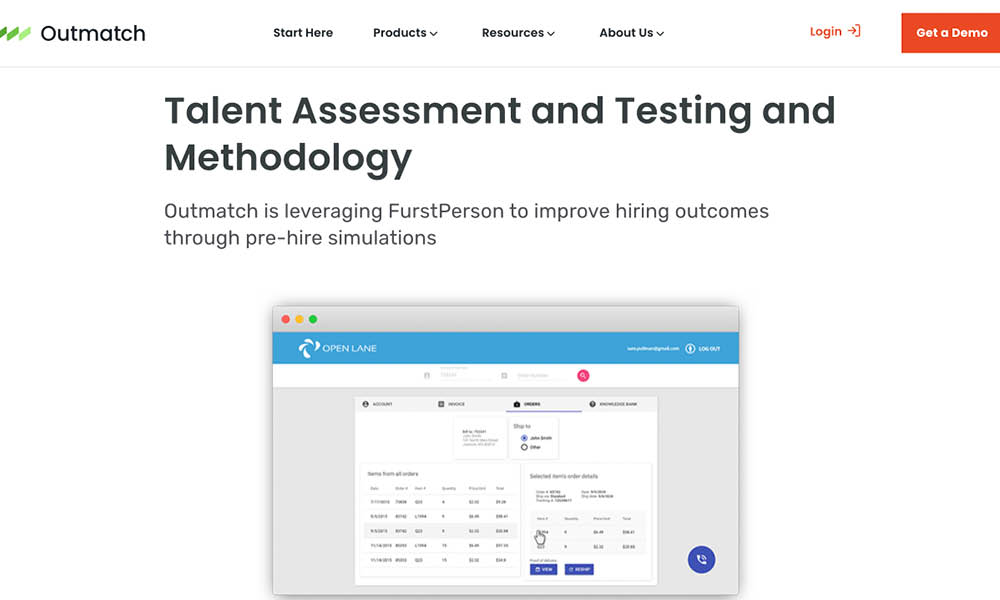Click the Login link
The height and width of the screenshot is (600, 1000).
point(835,31)
